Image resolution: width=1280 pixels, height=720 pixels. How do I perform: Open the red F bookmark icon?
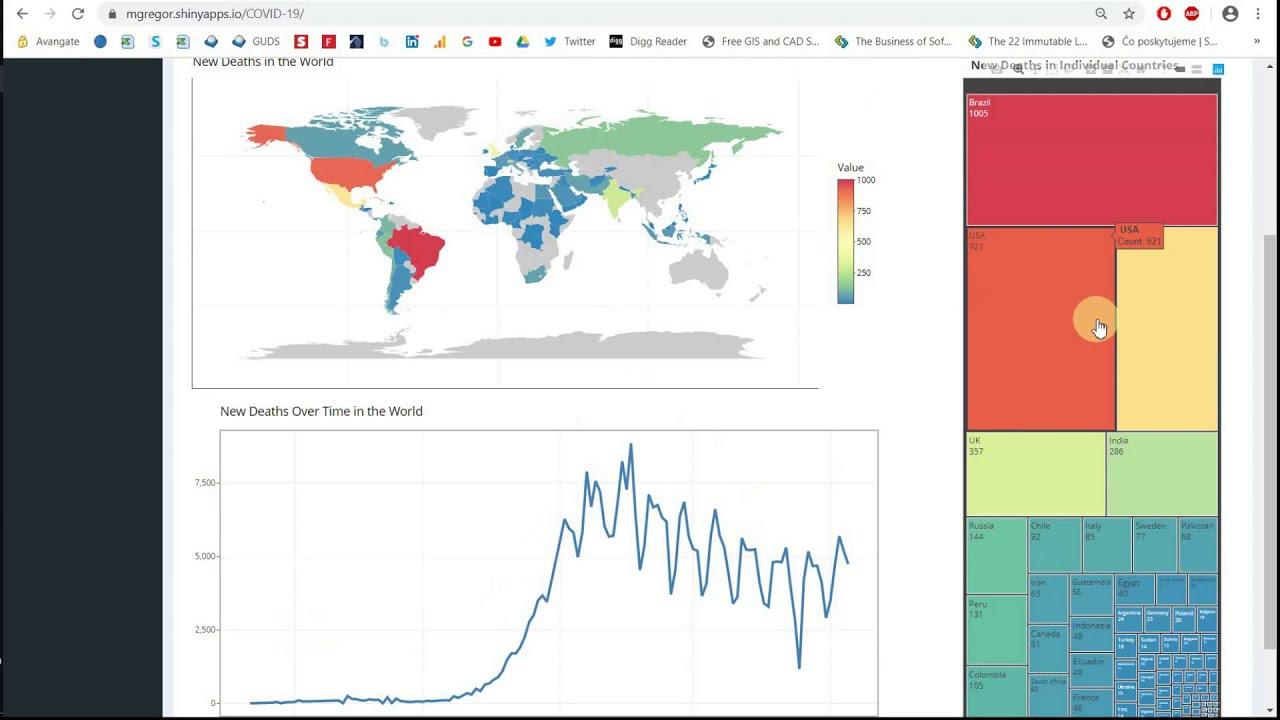tap(328, 42)
